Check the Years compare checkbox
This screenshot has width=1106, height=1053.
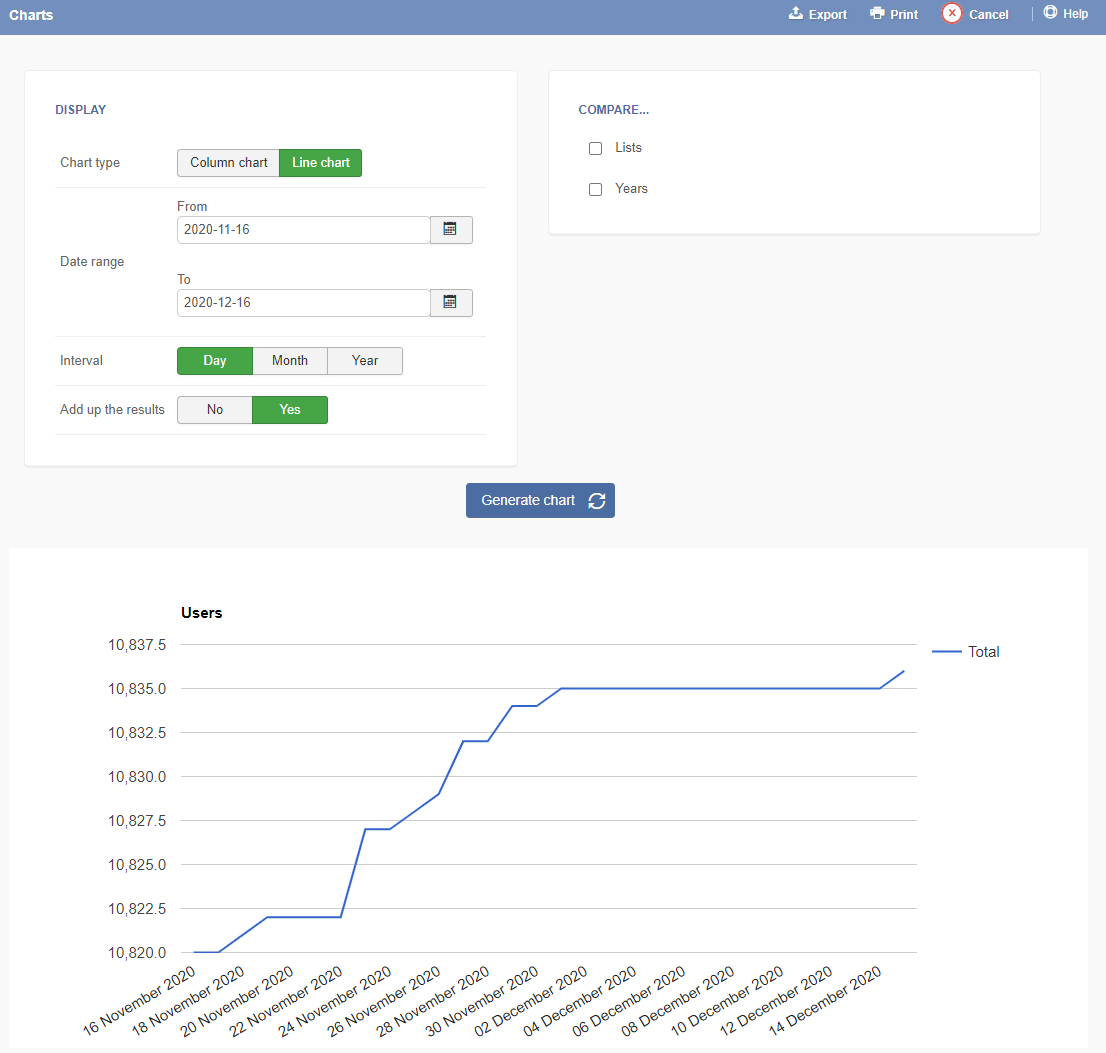point(595,189)
